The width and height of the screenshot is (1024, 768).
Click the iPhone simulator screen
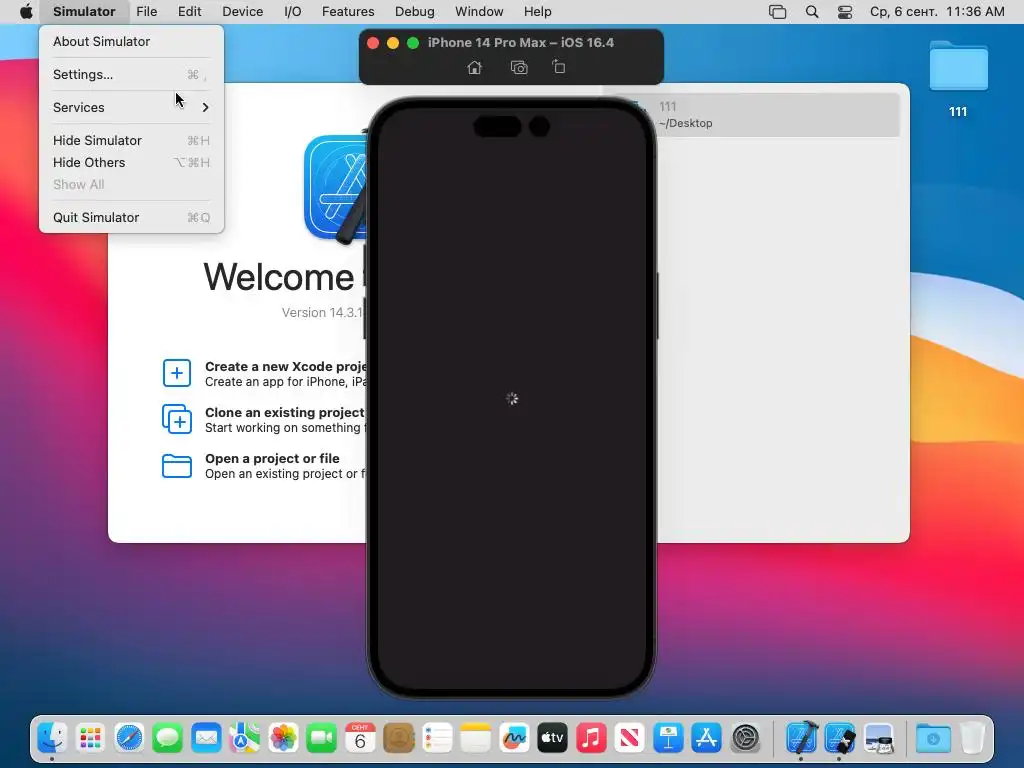click(511, 398)
